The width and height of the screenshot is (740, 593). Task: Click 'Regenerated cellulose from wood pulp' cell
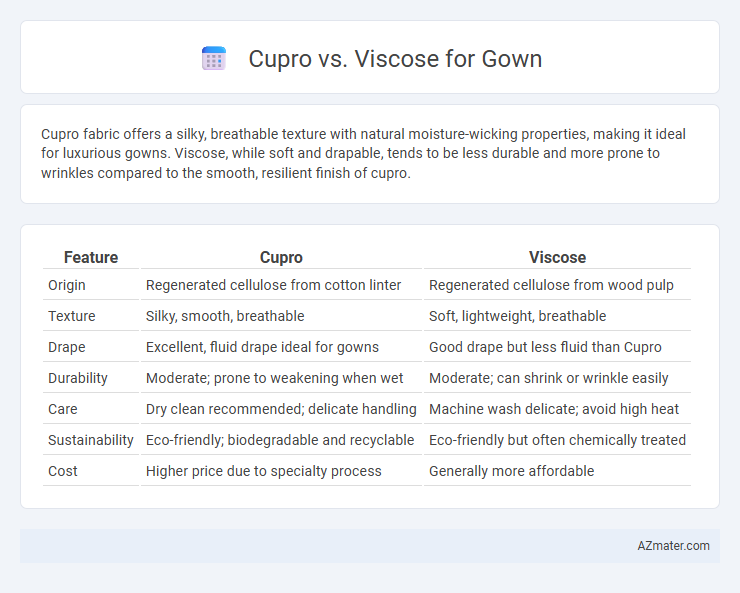[x=551, y=285]
